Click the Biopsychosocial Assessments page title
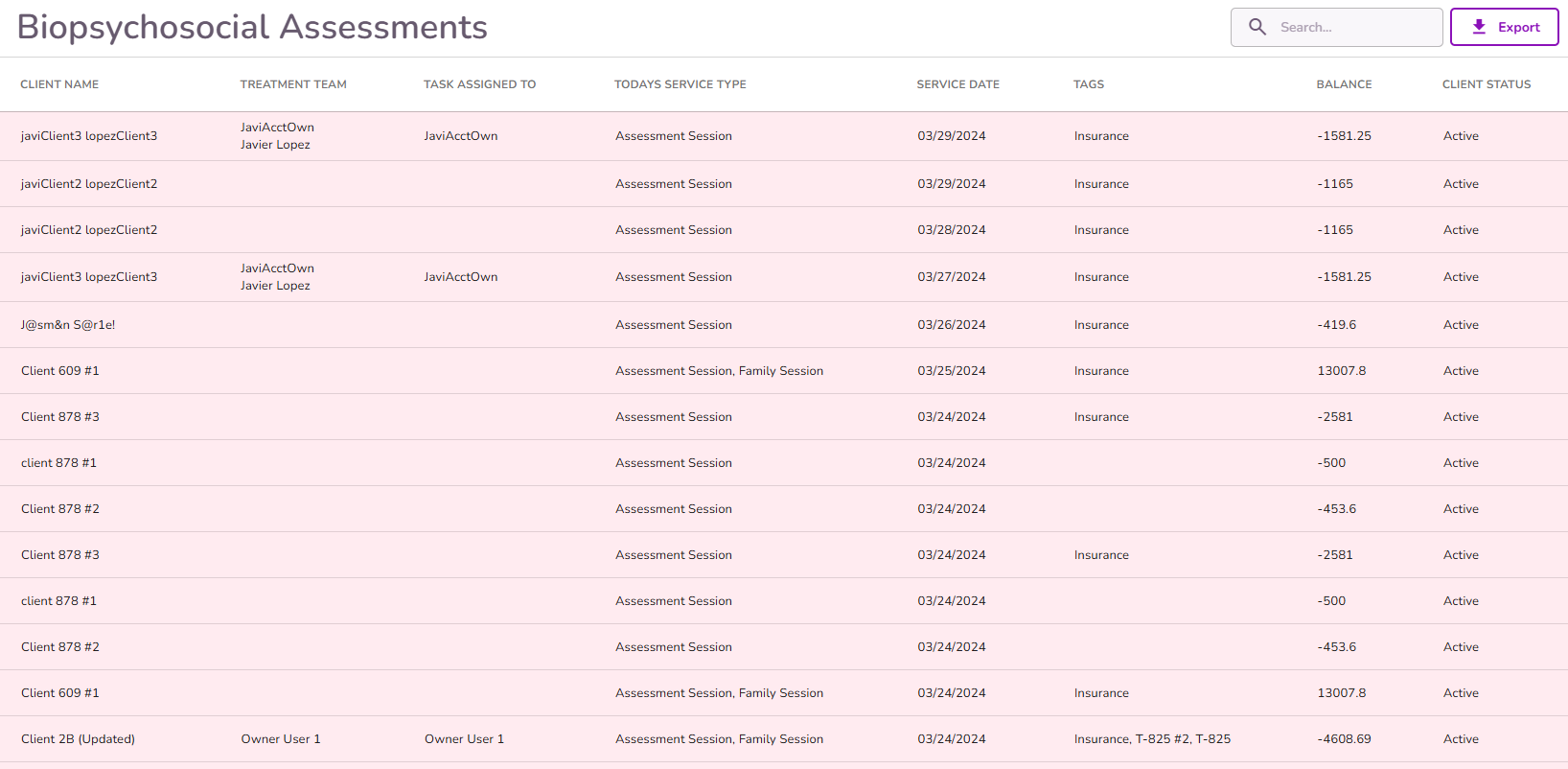The width and height of the screenshot is (1568, 769). click(252, 27)
